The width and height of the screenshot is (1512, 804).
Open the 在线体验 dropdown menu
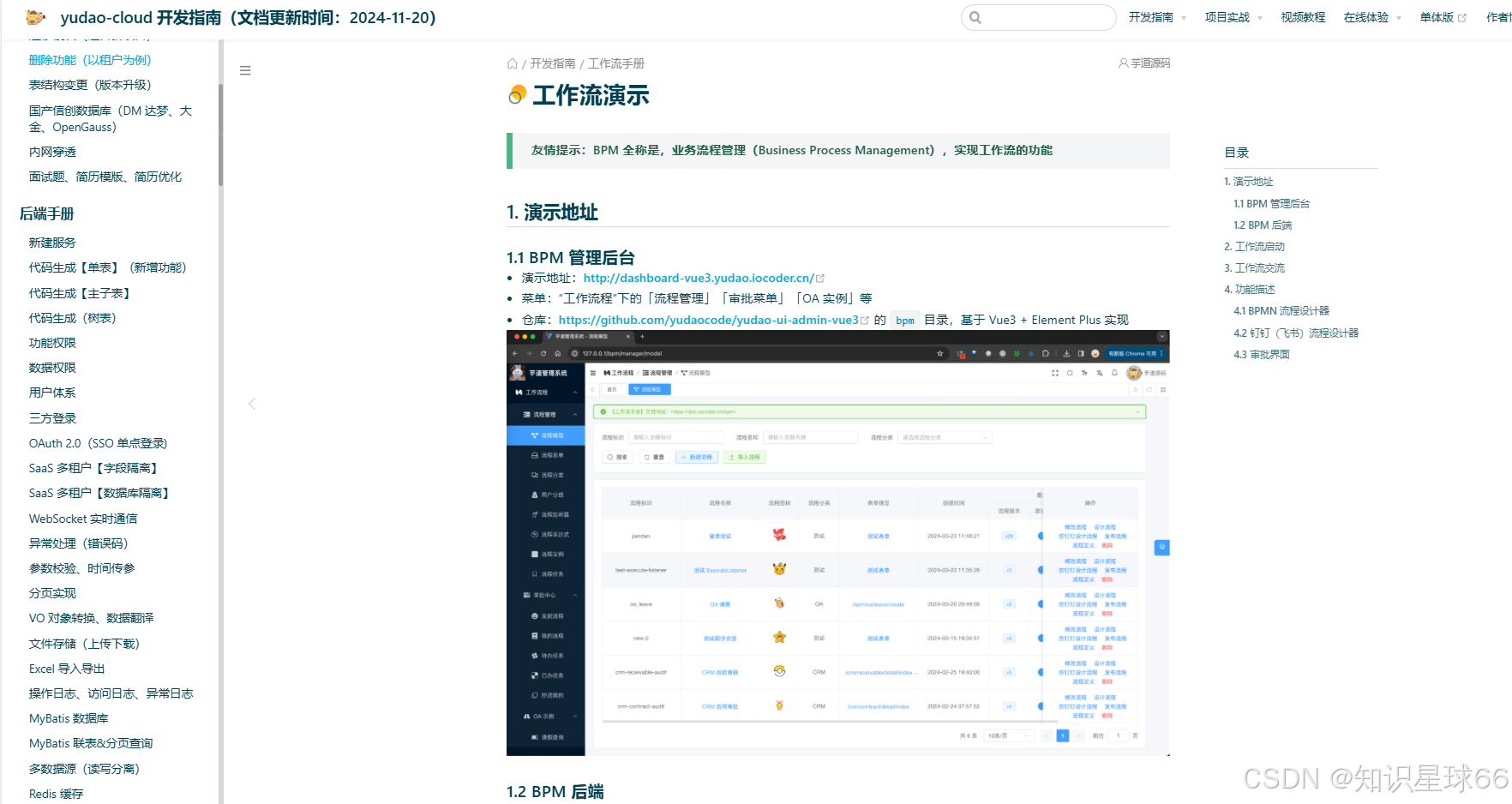[x=1372, y=17]
